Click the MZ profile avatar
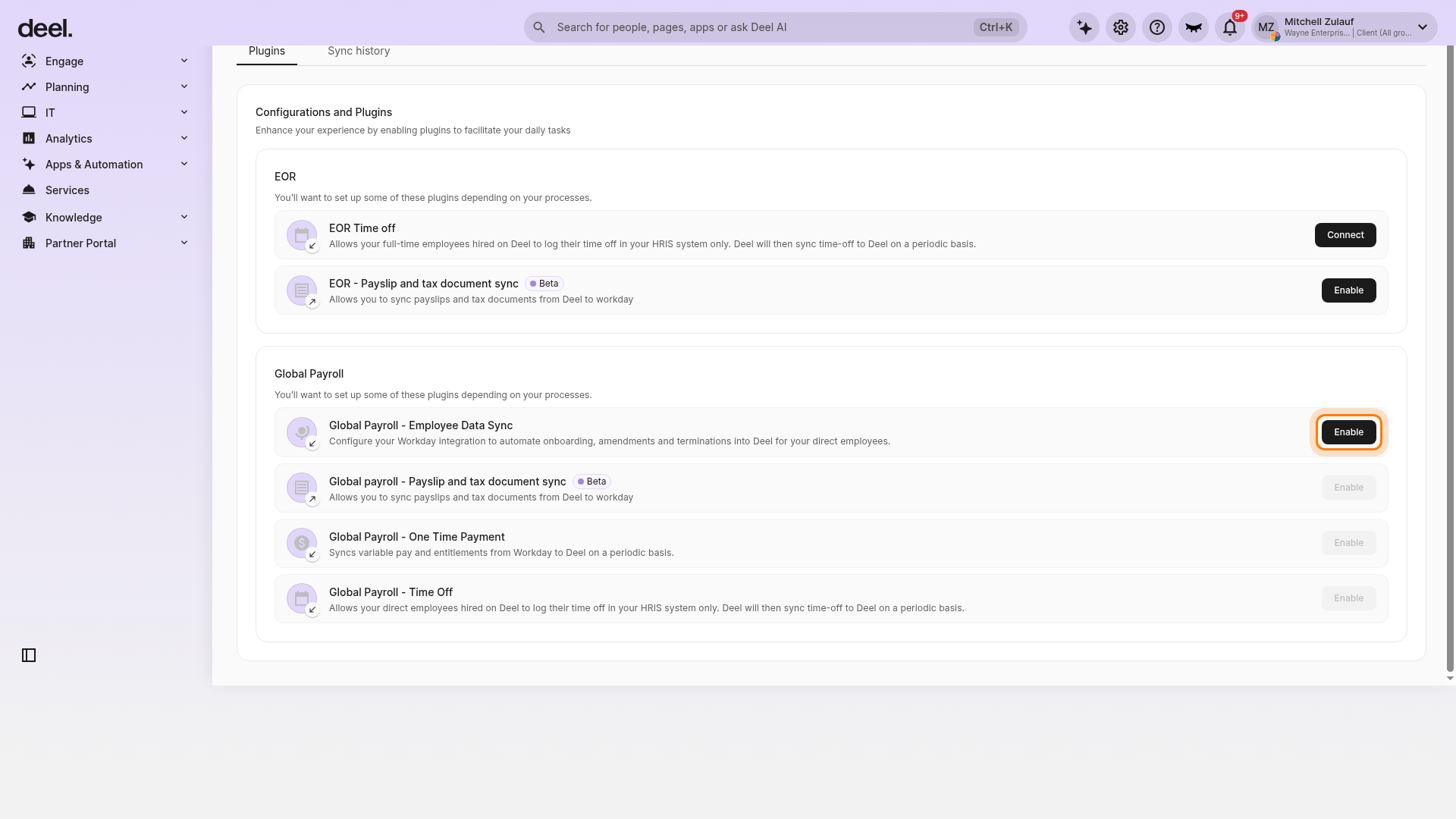The width and height of the screenshot is (1456, 819). (1266, 27)
